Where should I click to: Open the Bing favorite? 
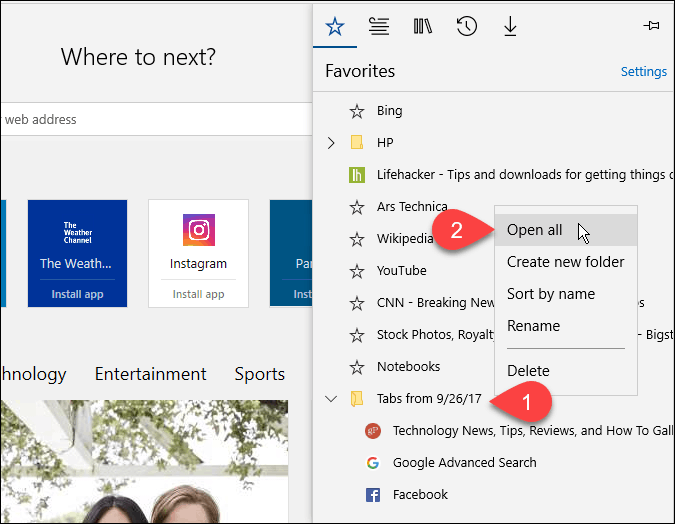tap(493, 111)
